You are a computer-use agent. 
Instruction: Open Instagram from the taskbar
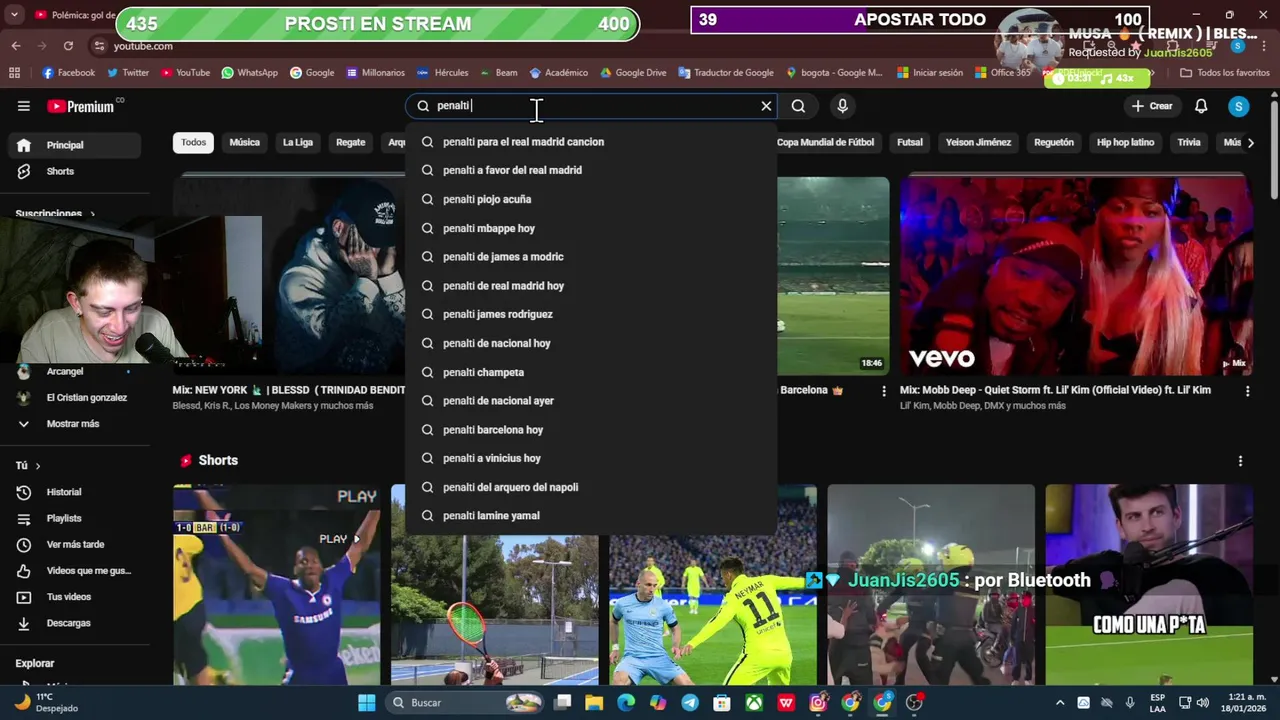(x=818, y=703)
